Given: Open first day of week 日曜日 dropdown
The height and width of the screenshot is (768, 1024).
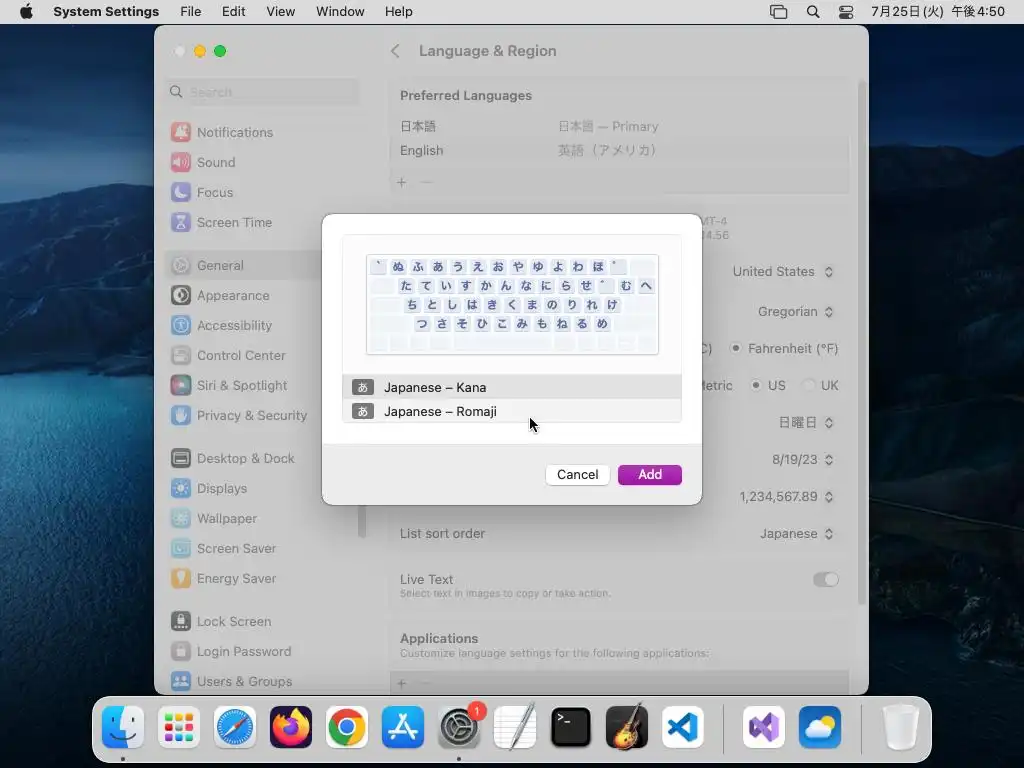Looking at the screenshot, I should coord(806,423).
